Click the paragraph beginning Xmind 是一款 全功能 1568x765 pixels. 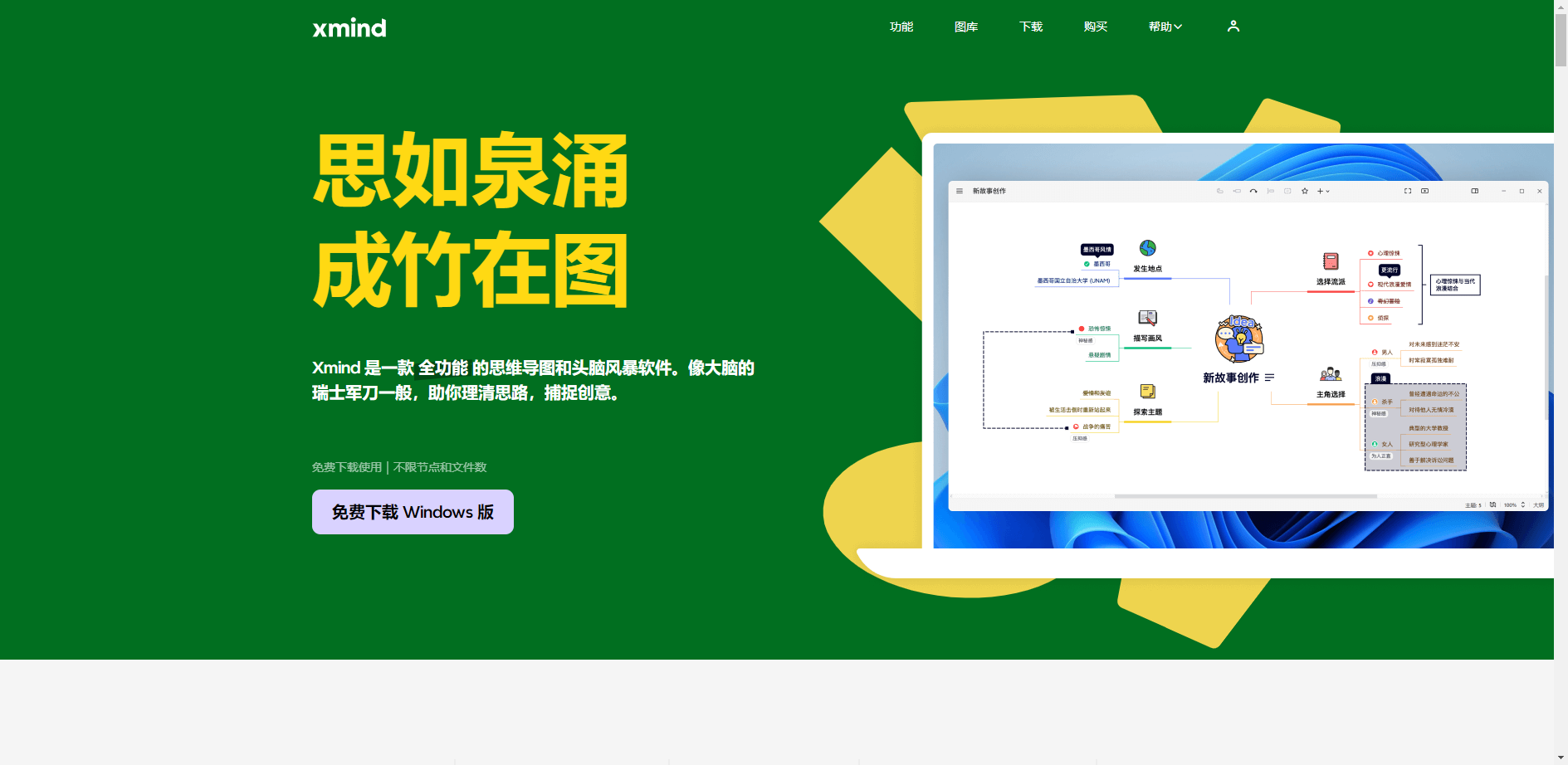tap(533, 380)
